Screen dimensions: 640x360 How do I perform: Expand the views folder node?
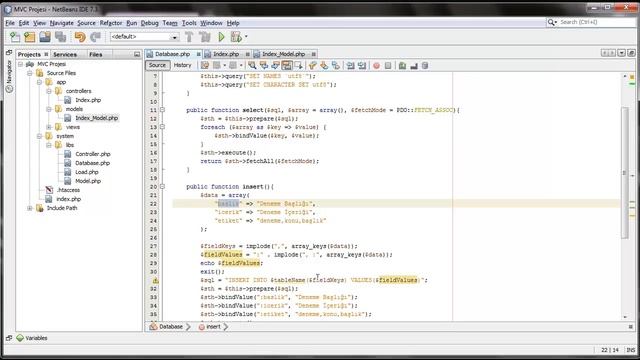49,127
